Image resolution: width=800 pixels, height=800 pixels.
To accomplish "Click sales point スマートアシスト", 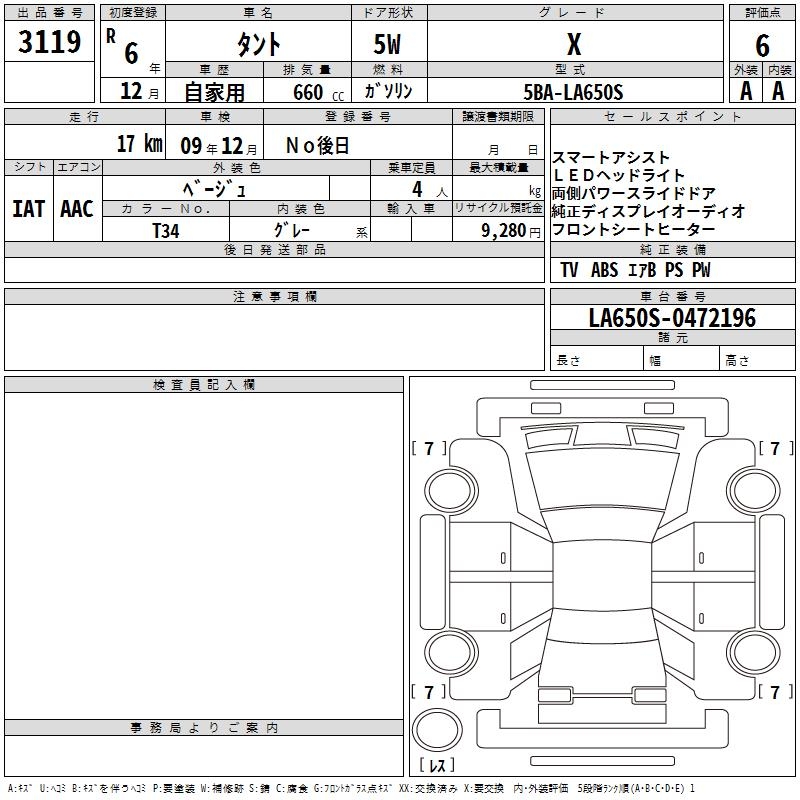I will click(x=611, y=158).
